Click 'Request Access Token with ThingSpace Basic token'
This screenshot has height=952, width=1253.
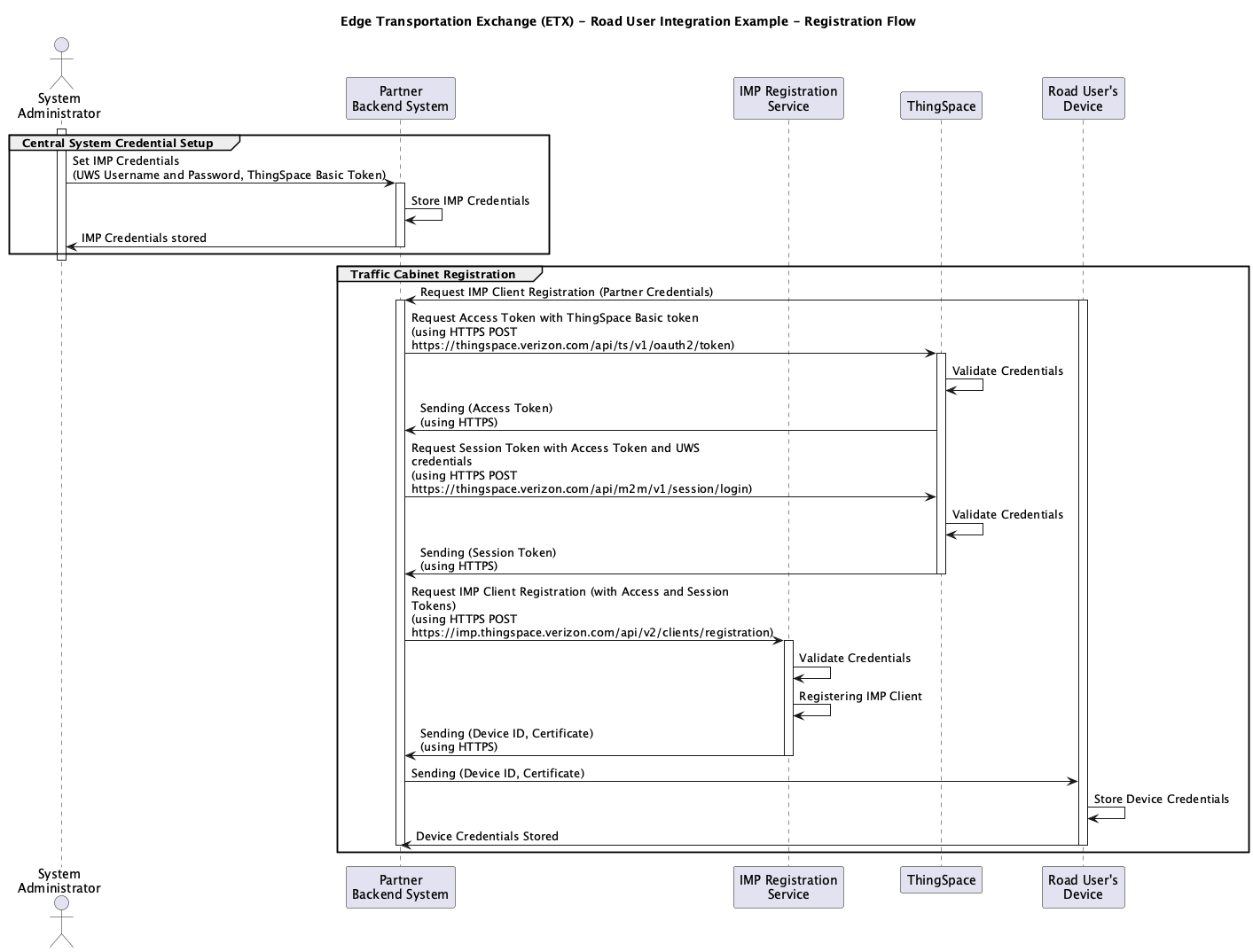[x=555, y=317]
